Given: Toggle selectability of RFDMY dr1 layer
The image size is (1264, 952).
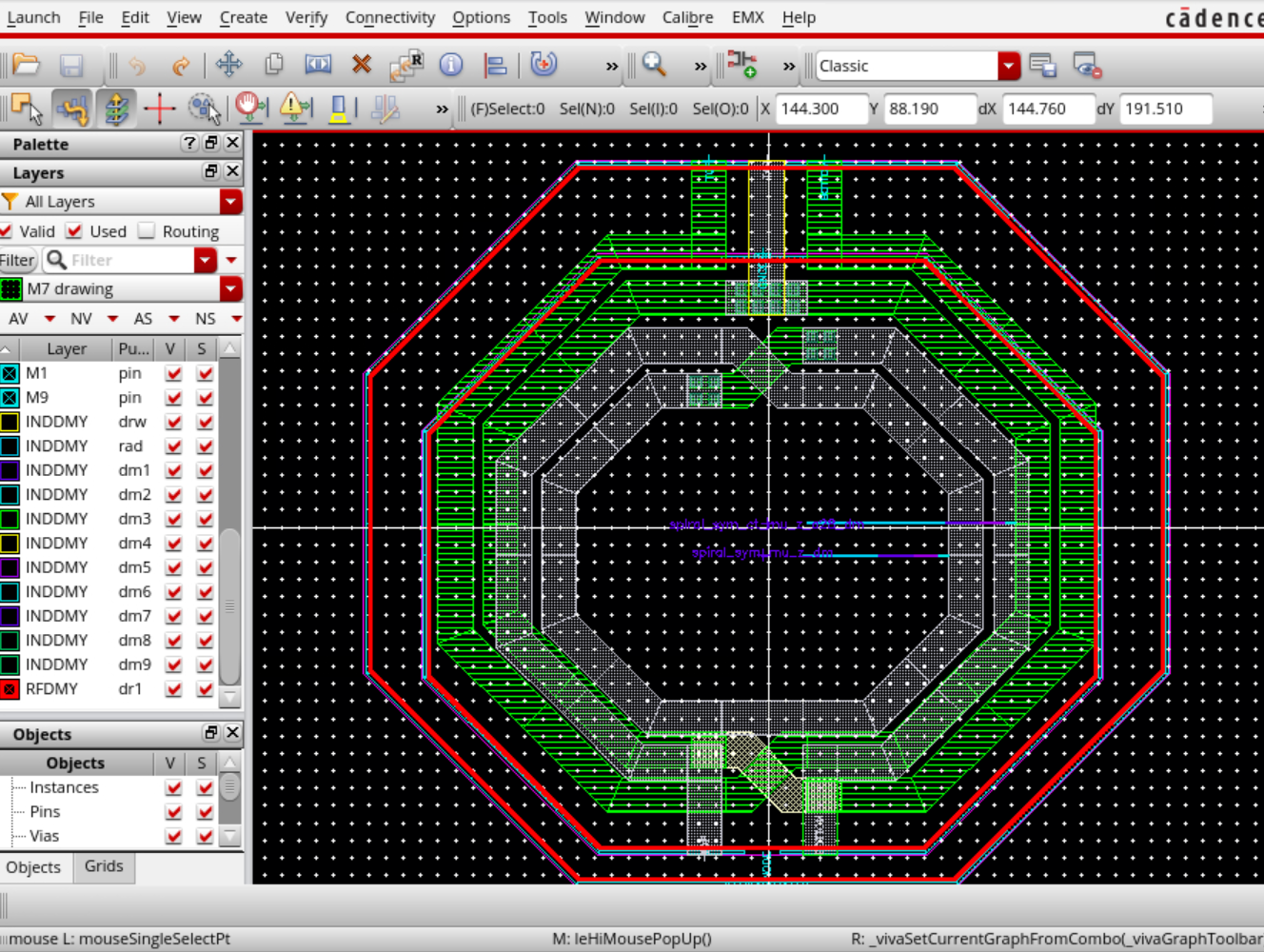Looking at the screenshot, I should [x=205, y=689].
